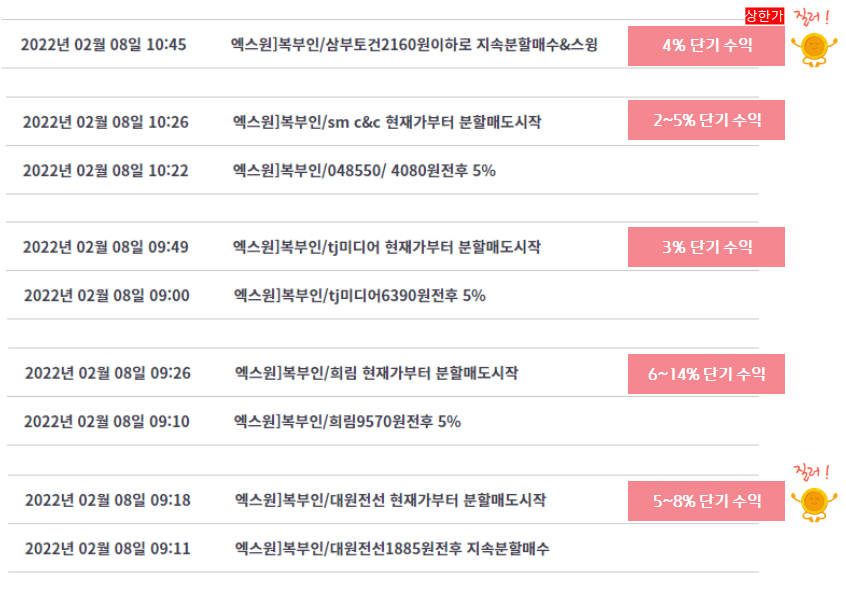Screen dimensions: 846x616
Task: Open the 희림9570원전후 5% entry
Action: (347, 421)
